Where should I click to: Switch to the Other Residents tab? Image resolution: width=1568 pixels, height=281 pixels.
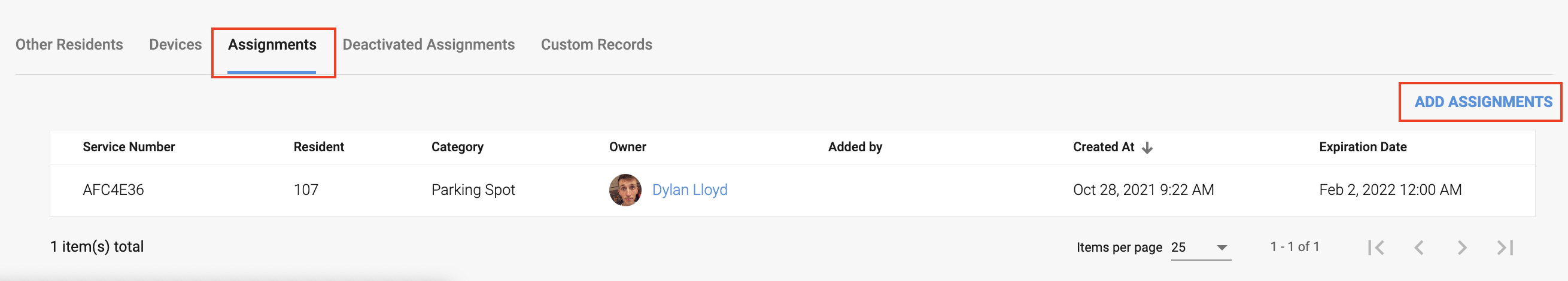[69, 45]
